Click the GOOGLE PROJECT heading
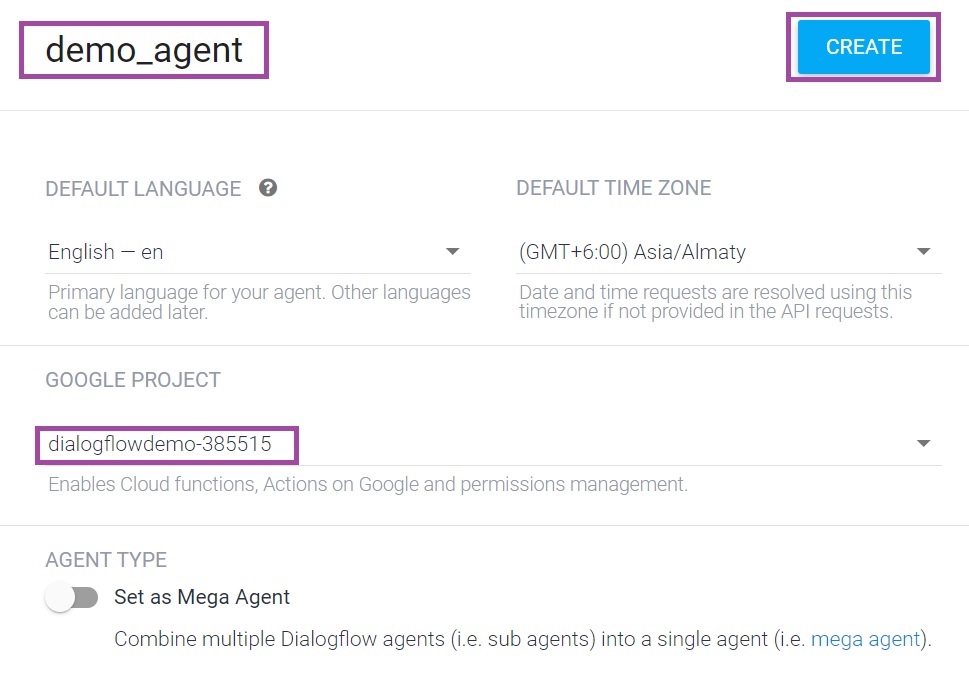Screen dimensions: 969x685 point(133,380)
